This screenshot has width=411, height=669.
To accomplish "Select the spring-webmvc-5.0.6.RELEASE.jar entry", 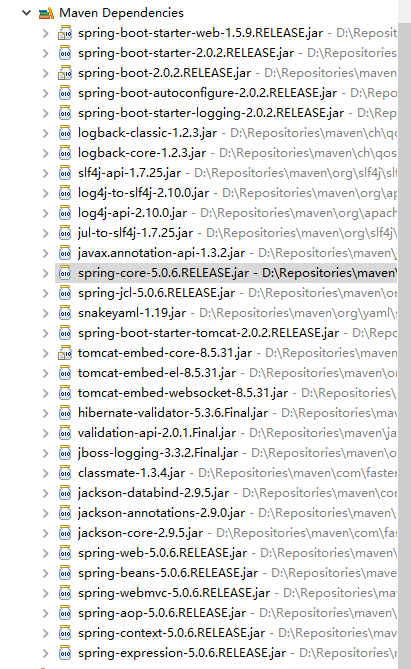I will tap(174, 593).
